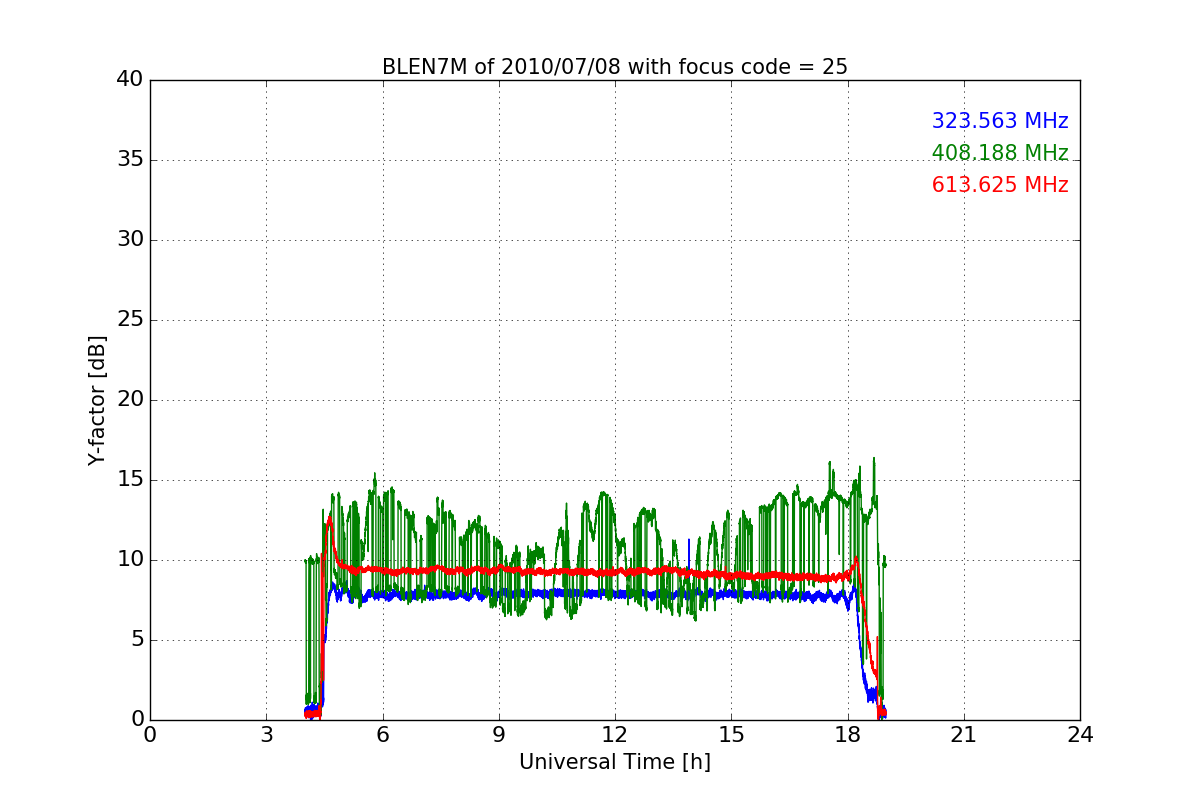
Task: Click the x-axis tick label '24'
Action: 1080,735
